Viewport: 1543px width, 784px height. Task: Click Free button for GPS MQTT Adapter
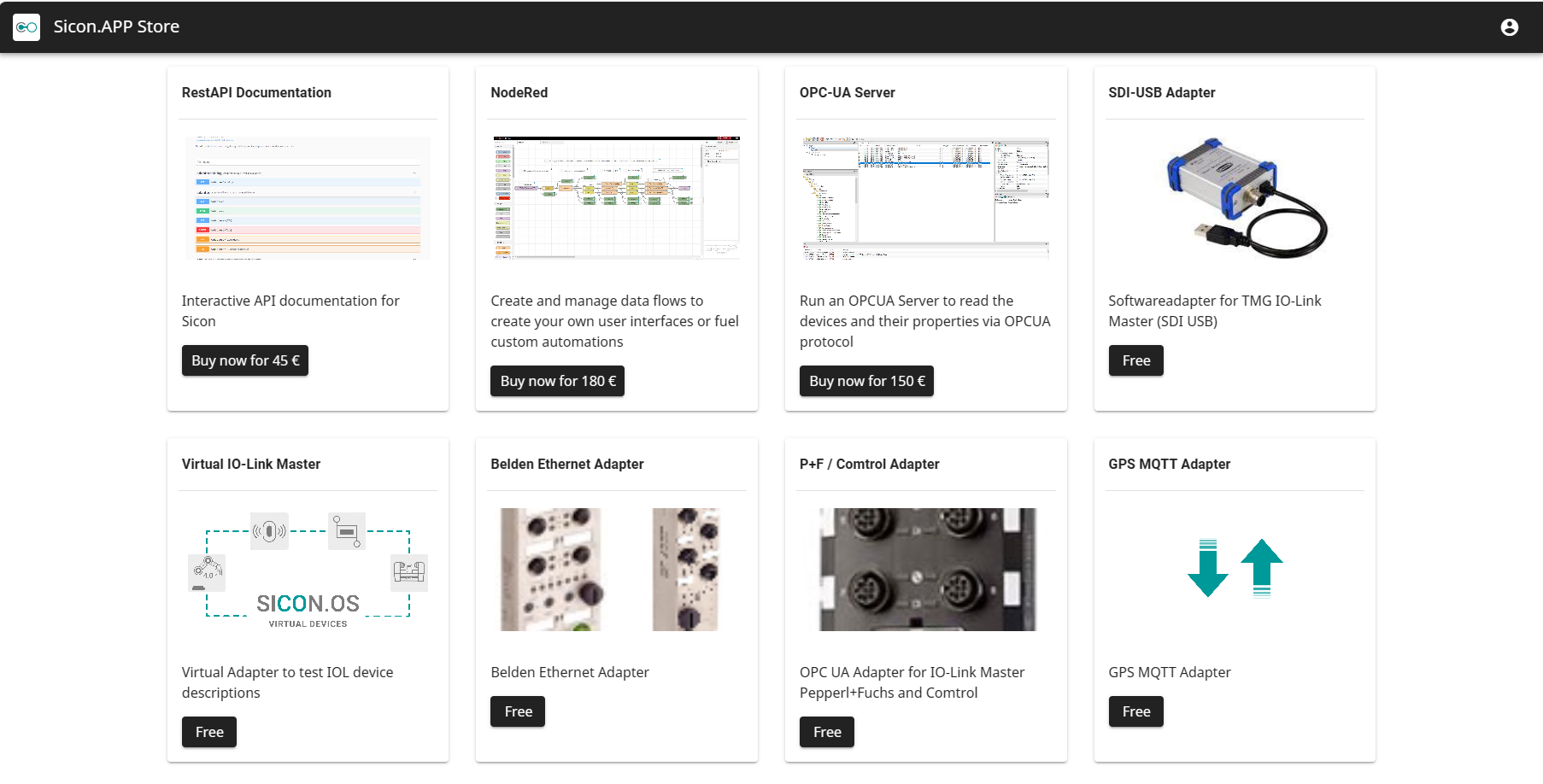point(1135,711)
